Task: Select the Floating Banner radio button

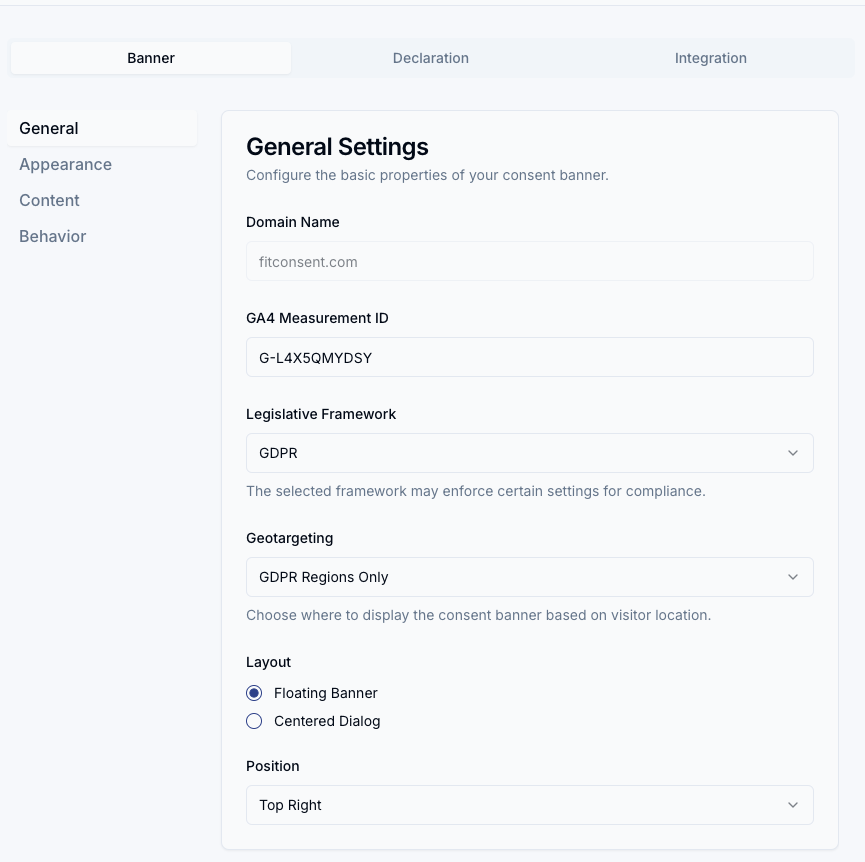Action: 254,693
